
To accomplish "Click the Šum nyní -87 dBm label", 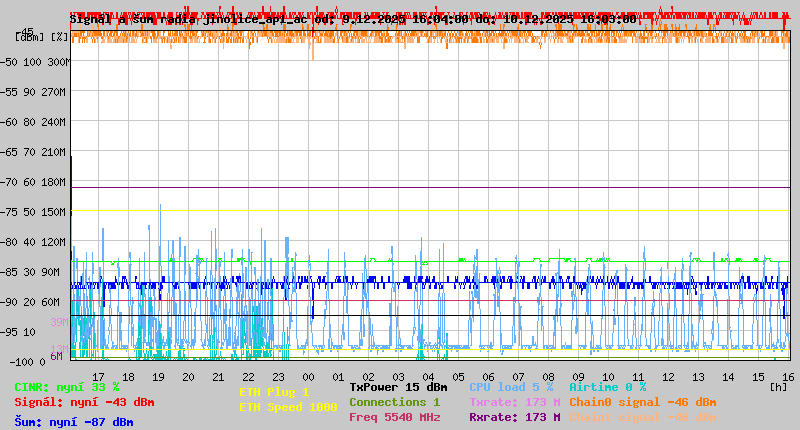I will pos(73,422).
